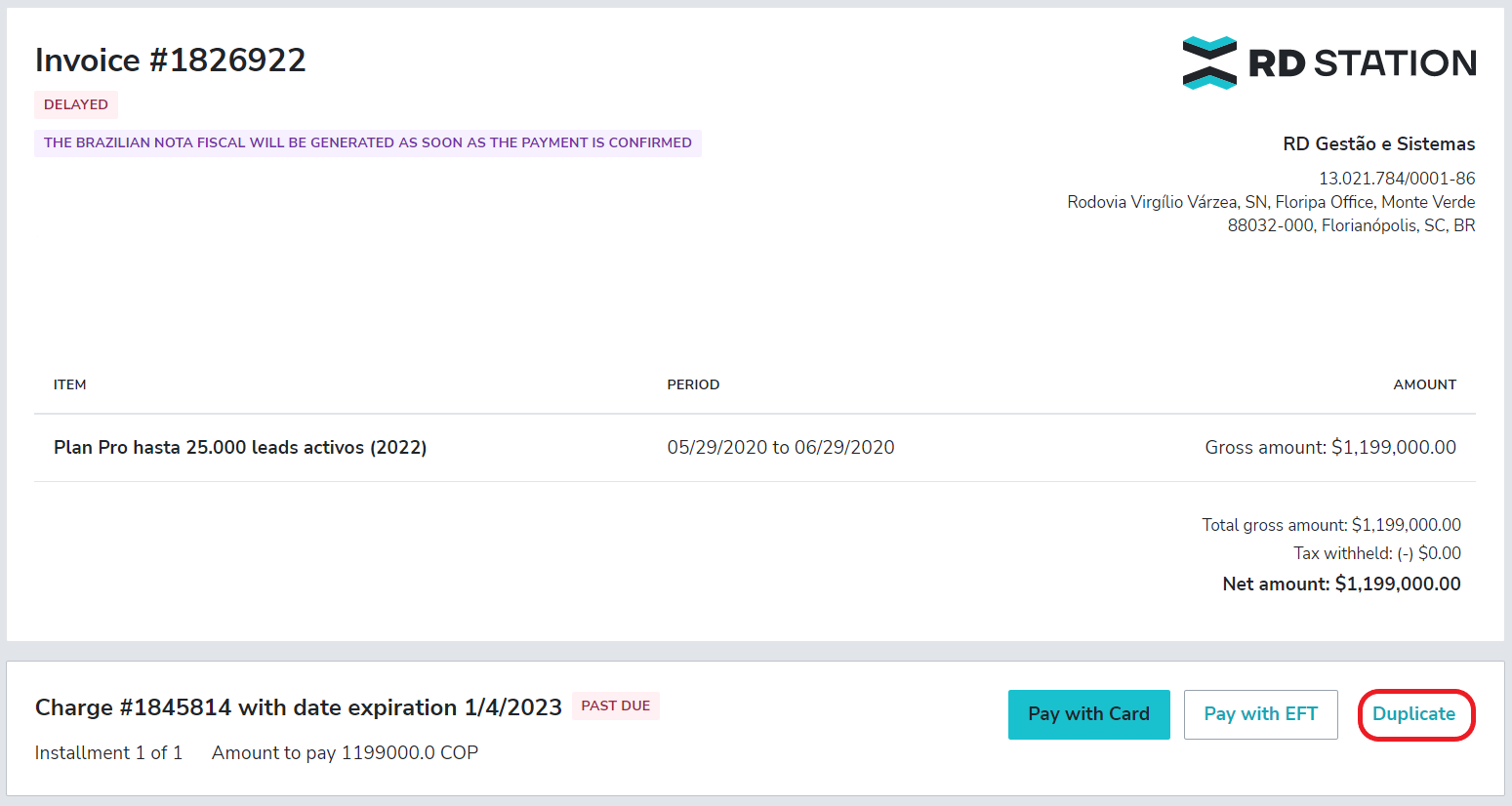Click the PAST DUE badge
1512x806 pixels.
pyautogui.click(x=616, y=705)
